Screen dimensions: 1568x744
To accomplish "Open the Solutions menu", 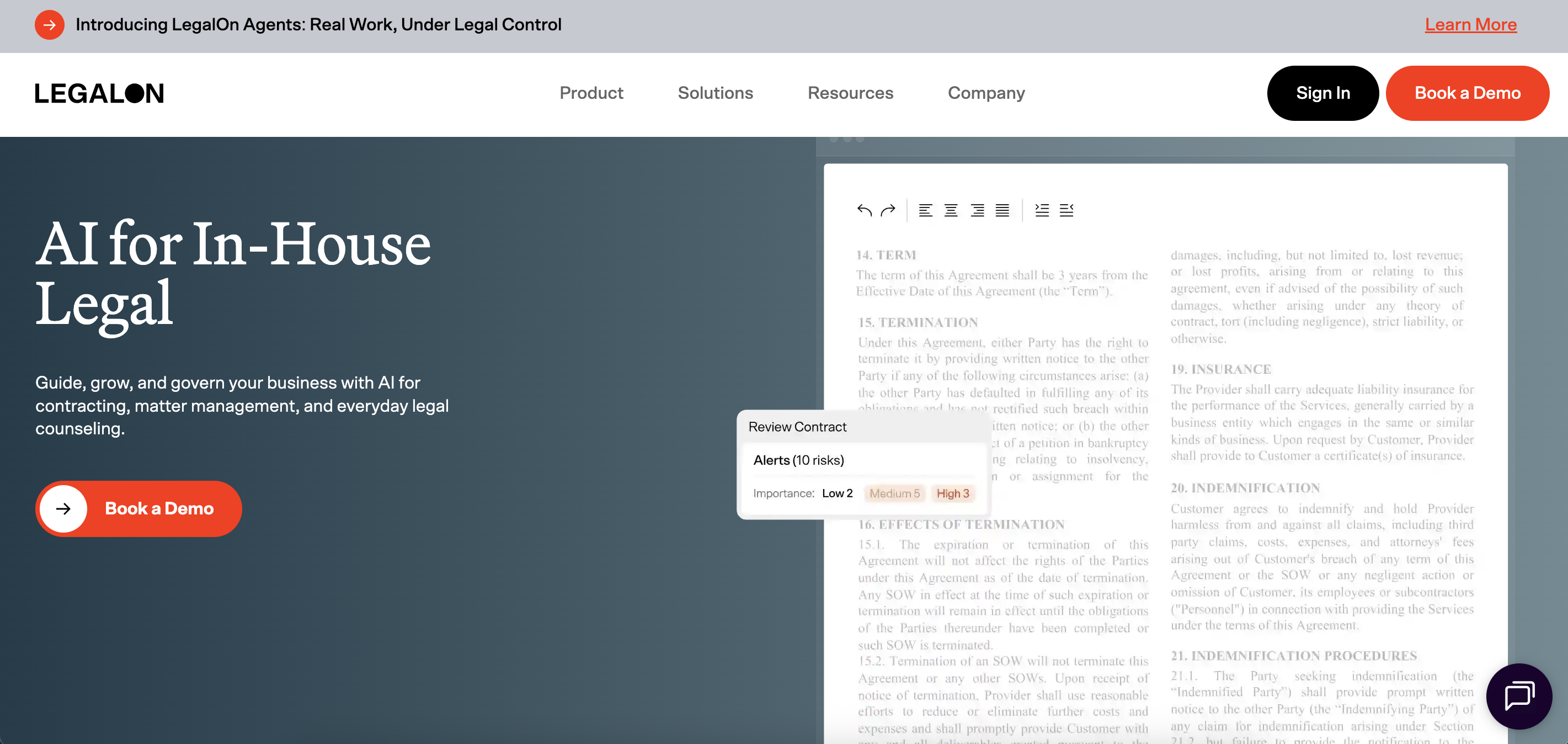I will pos(715,93).
